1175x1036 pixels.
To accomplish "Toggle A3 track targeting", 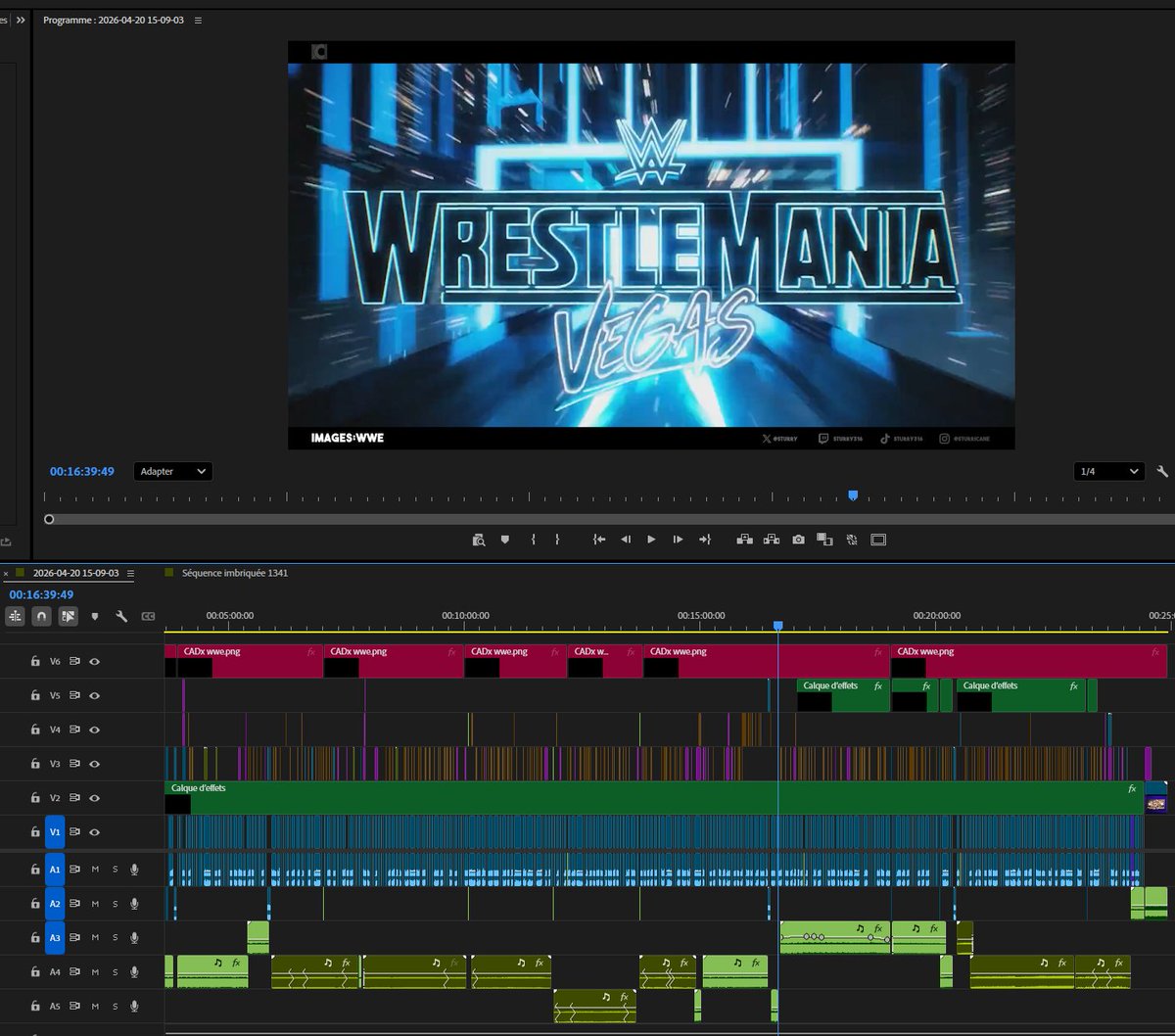I will tap(55, 938).
